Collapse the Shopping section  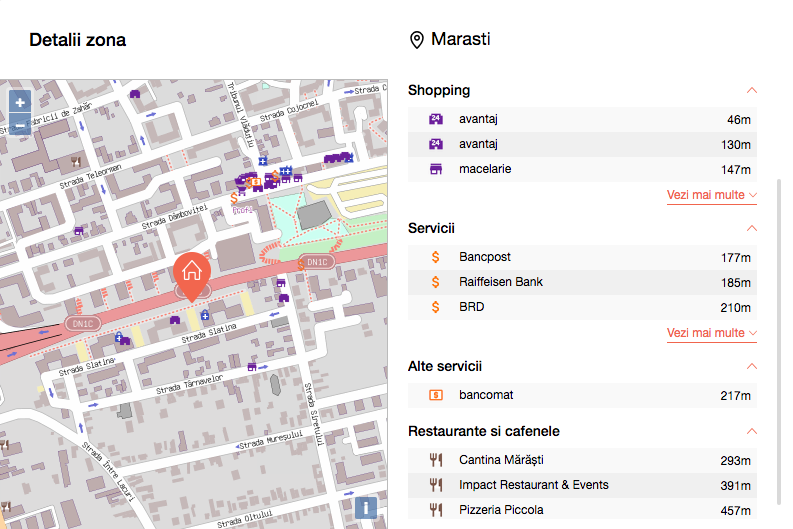click(x=752, y=91)
